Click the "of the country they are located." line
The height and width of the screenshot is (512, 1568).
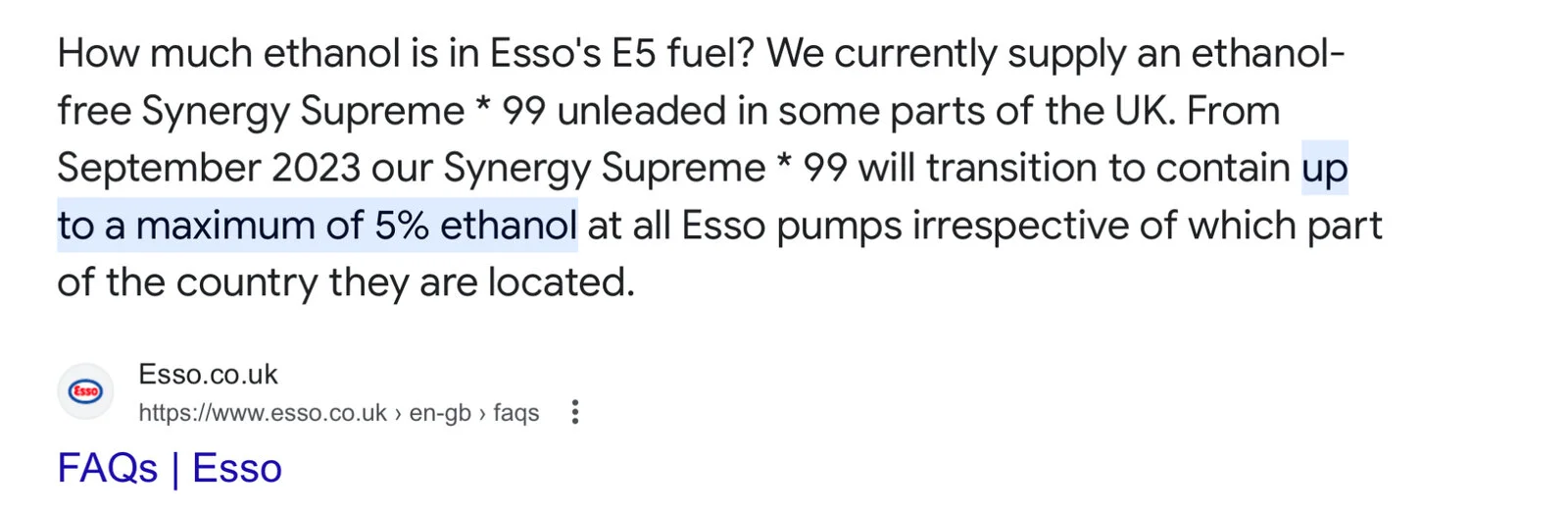346,282
